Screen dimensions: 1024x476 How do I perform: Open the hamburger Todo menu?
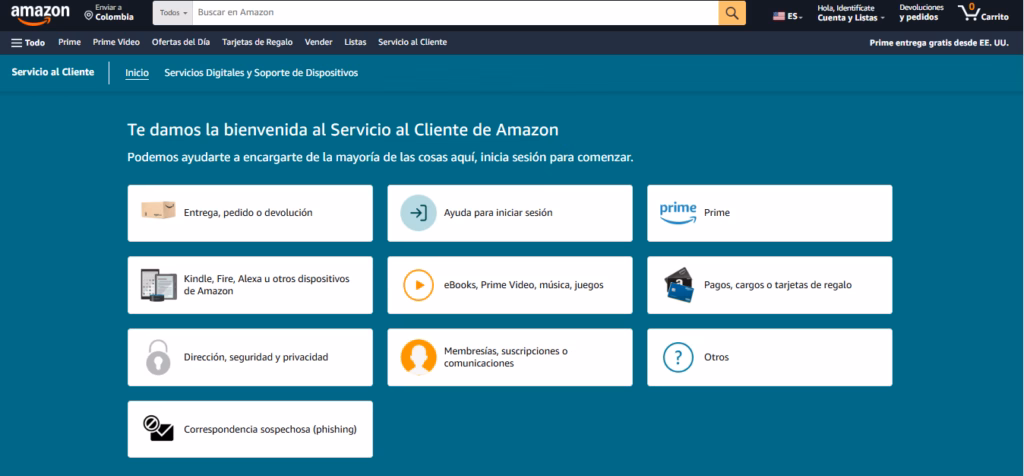pyautogui.click(x=28, y=42)
